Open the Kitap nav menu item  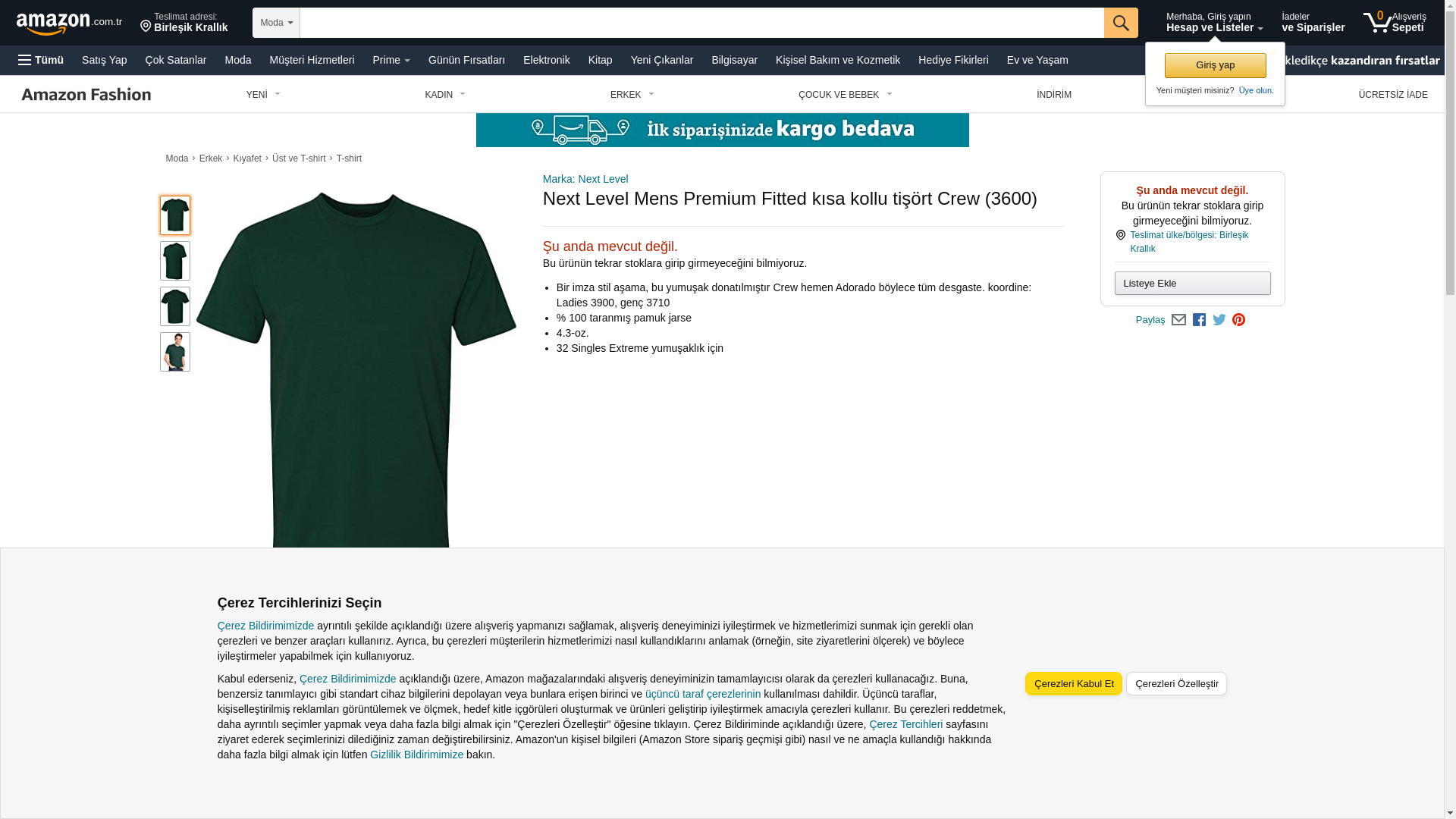pos(600,60)
